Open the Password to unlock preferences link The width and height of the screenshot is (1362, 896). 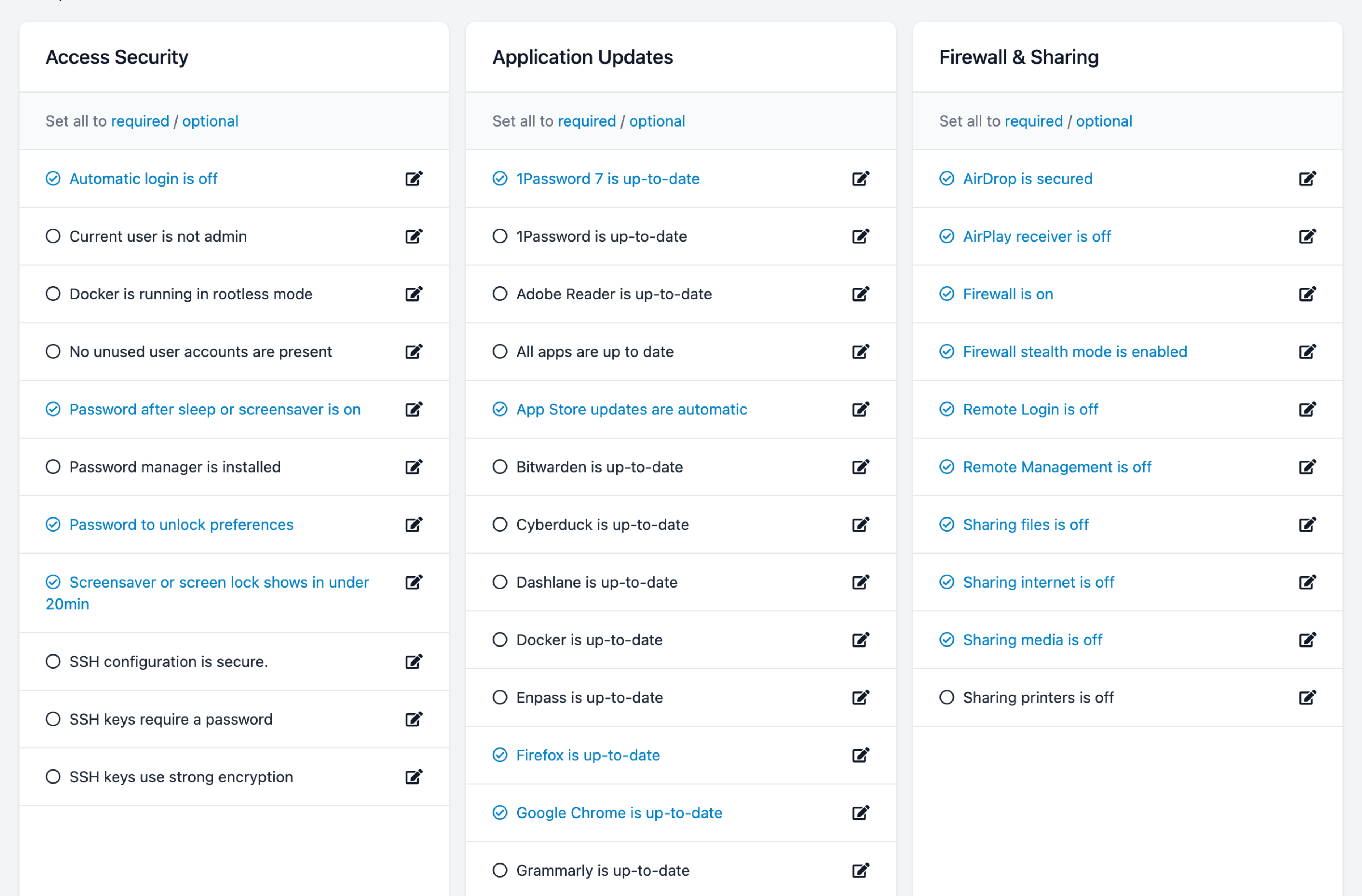tap(181, 525)
